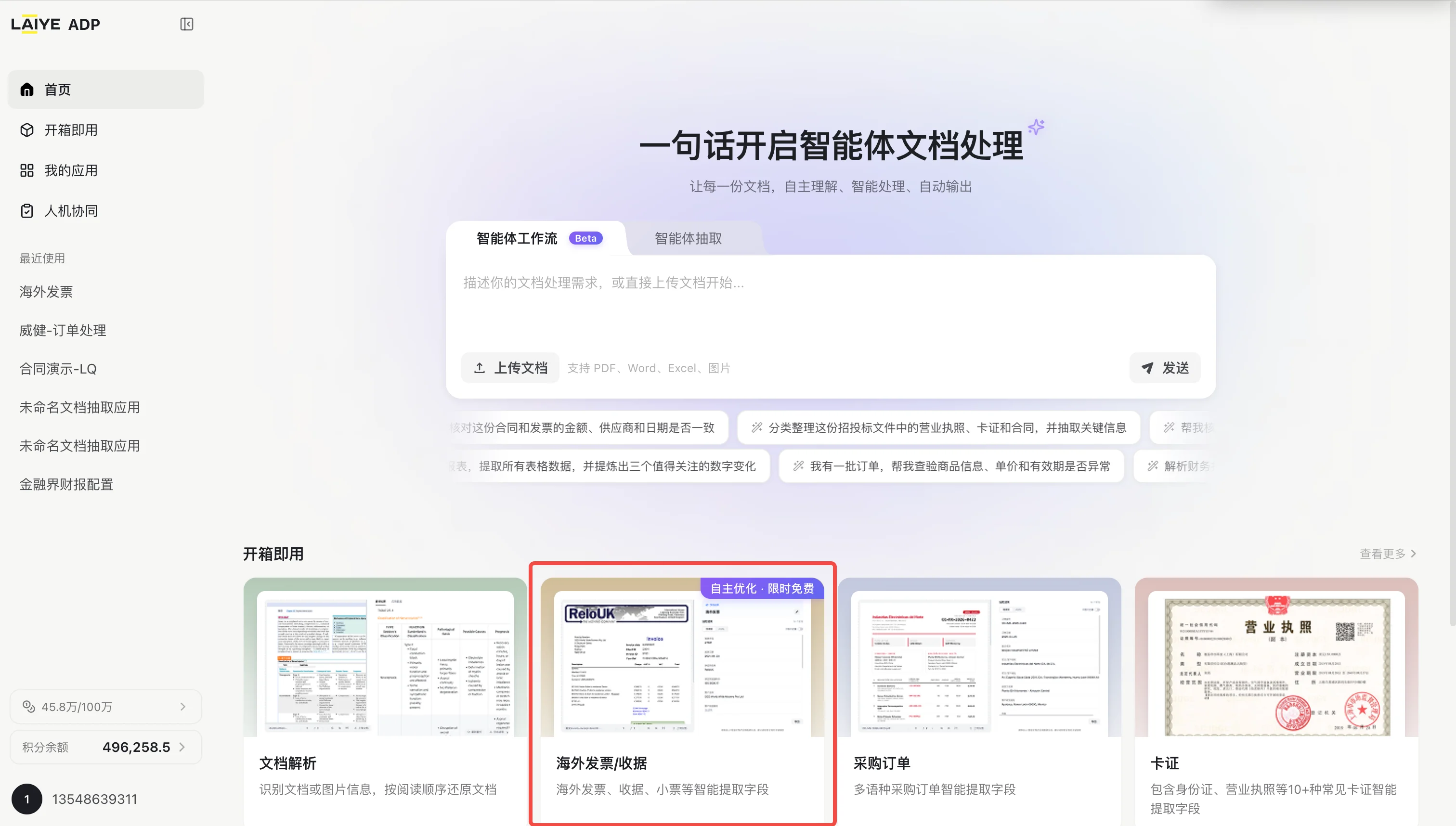Click the Beta badge
The width and height of the screenshot is (1456, 826).
click(585, 238)
